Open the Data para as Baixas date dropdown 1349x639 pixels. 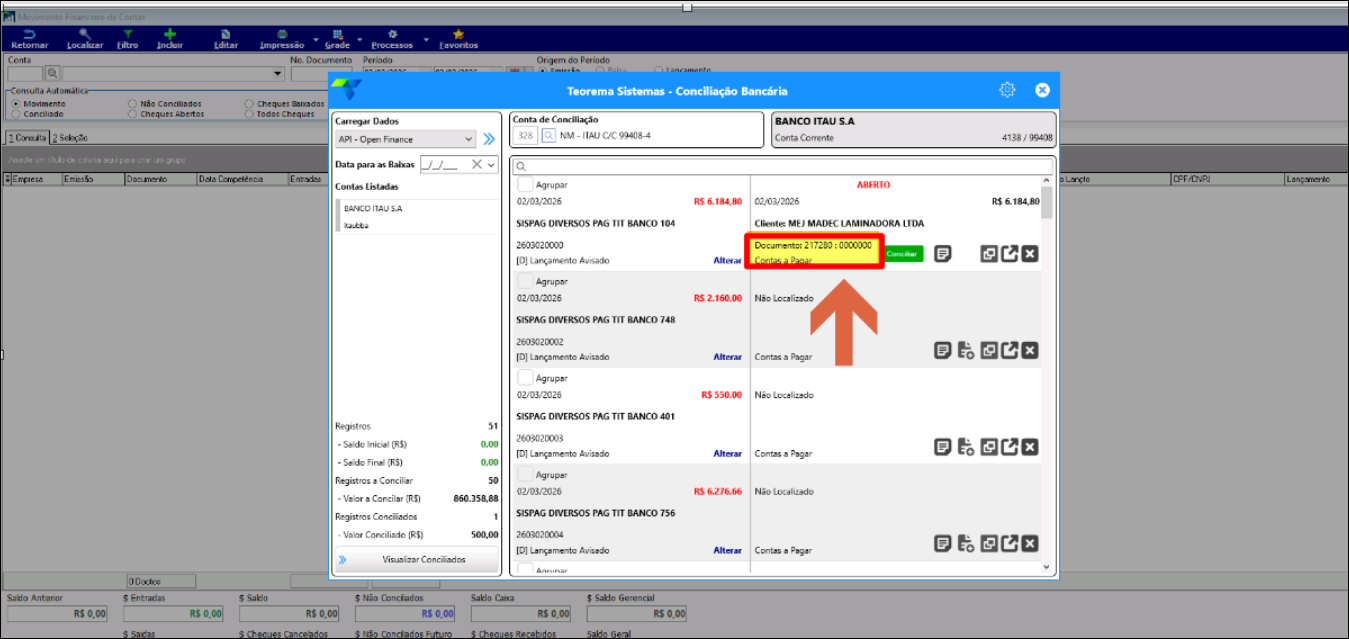click(490, 165)
